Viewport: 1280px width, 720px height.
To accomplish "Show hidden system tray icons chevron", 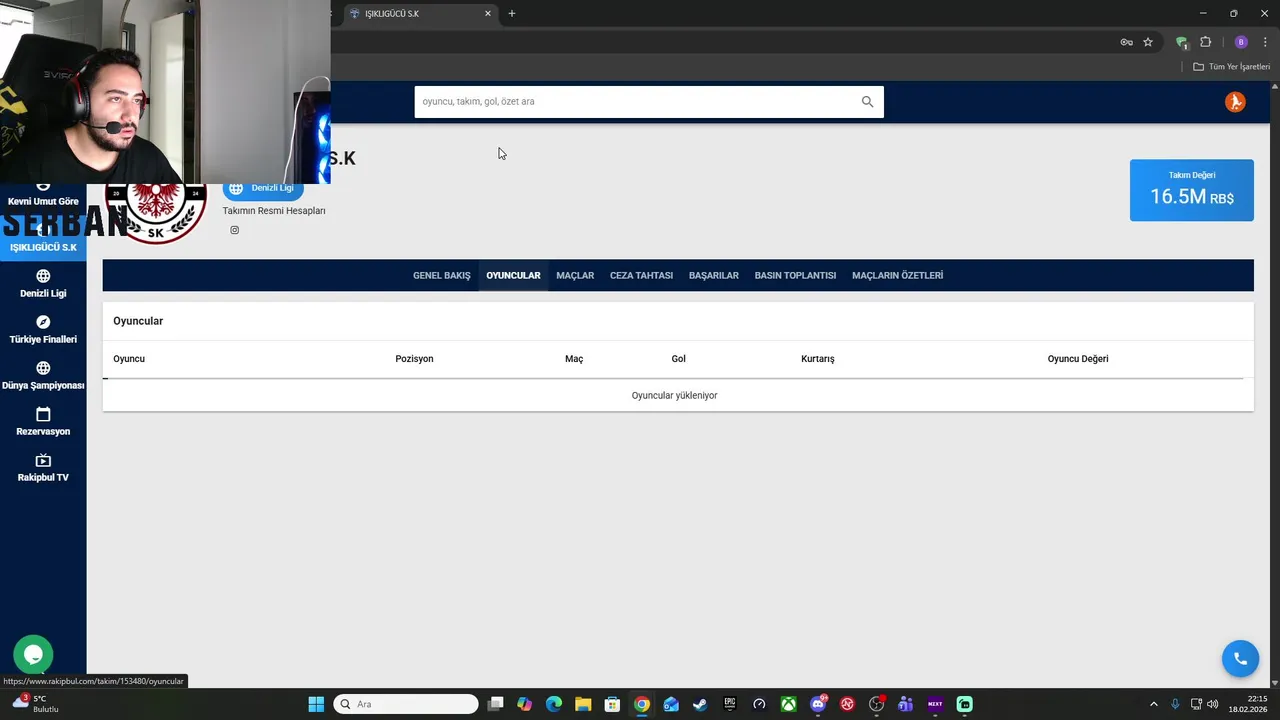I will [1153, 704].
